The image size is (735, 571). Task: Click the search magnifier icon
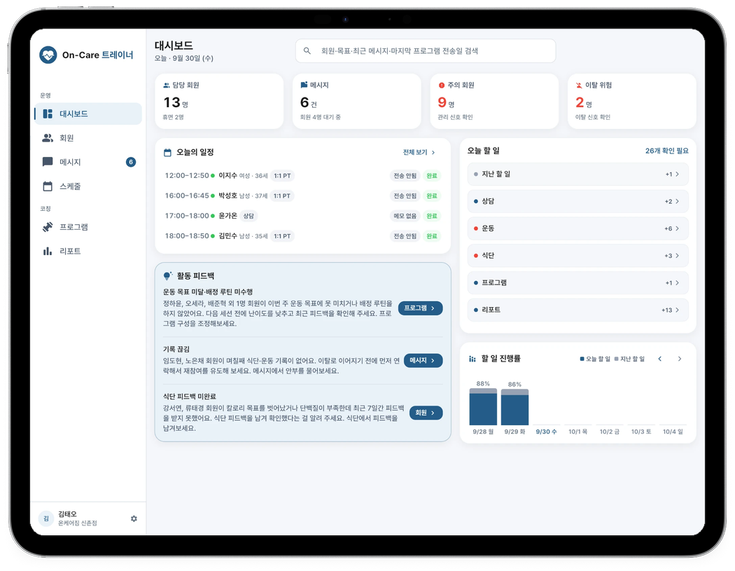pyautogui.click(x=307, y=51)
